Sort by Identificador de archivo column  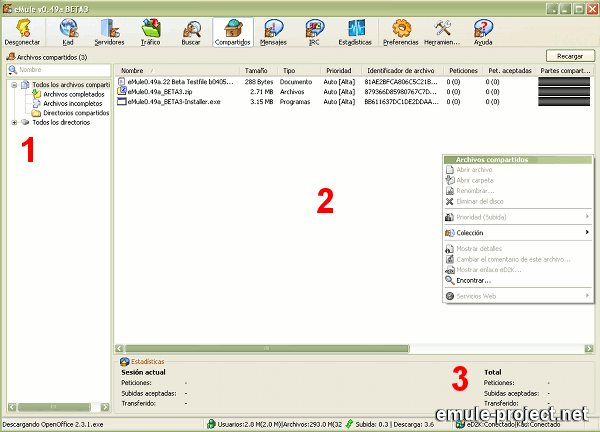click(403, 70)
